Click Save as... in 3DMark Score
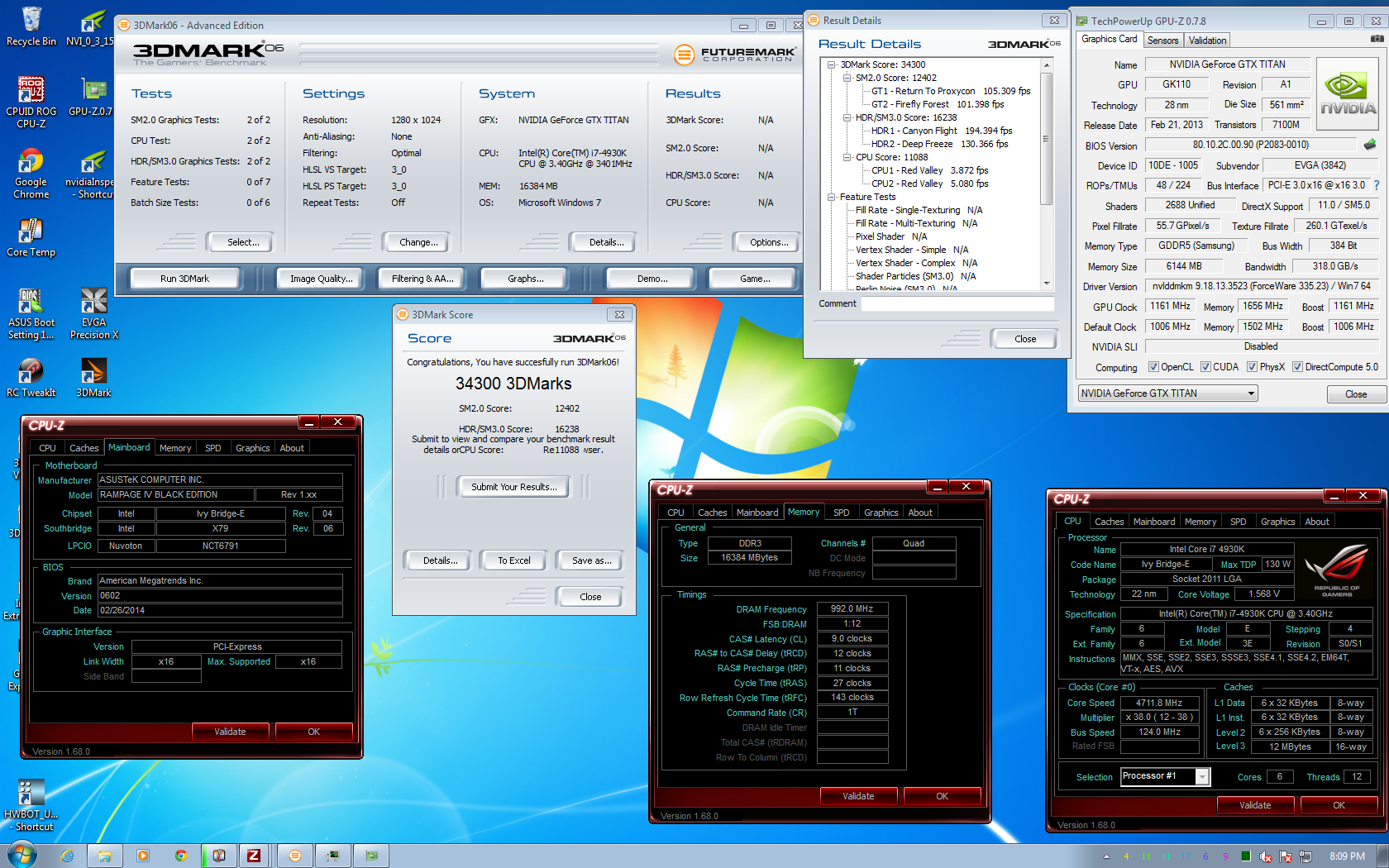Viewport: 1389px width, 868px height. pyautogui.click(x=592, y=560)
